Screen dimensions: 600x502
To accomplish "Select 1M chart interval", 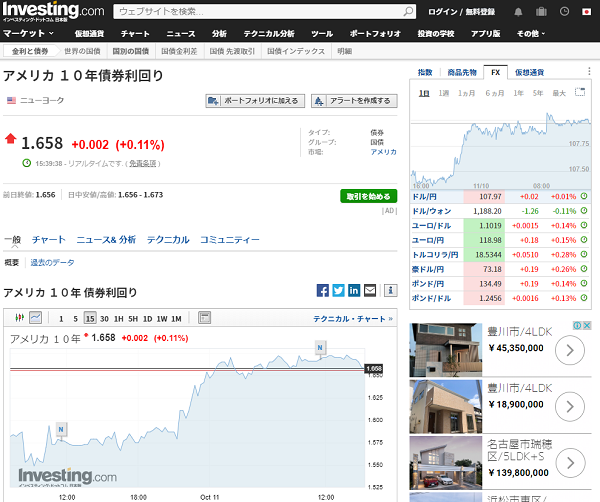I will (x=176, y=319).
